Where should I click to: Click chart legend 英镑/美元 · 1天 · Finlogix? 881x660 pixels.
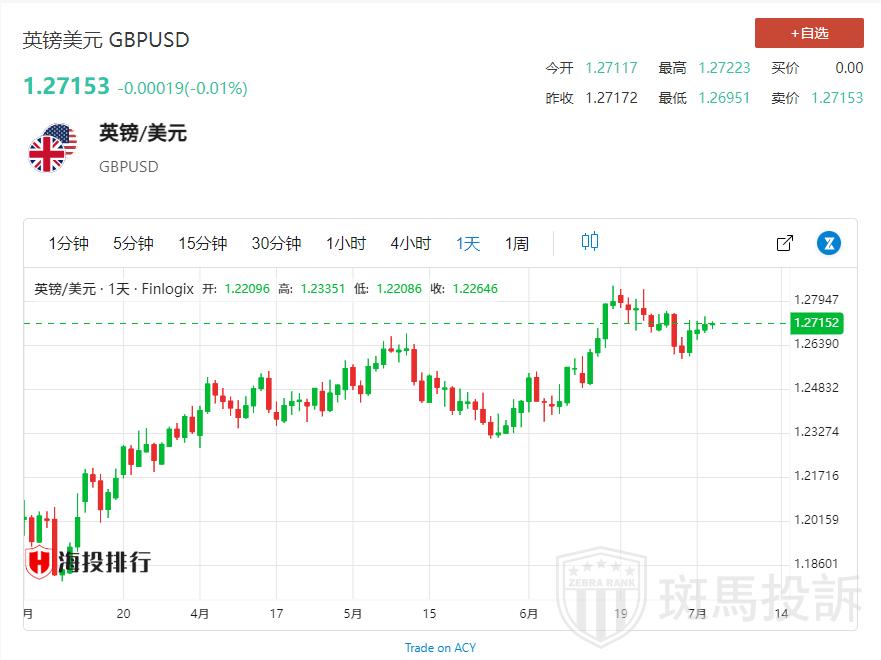click(114, 289)
